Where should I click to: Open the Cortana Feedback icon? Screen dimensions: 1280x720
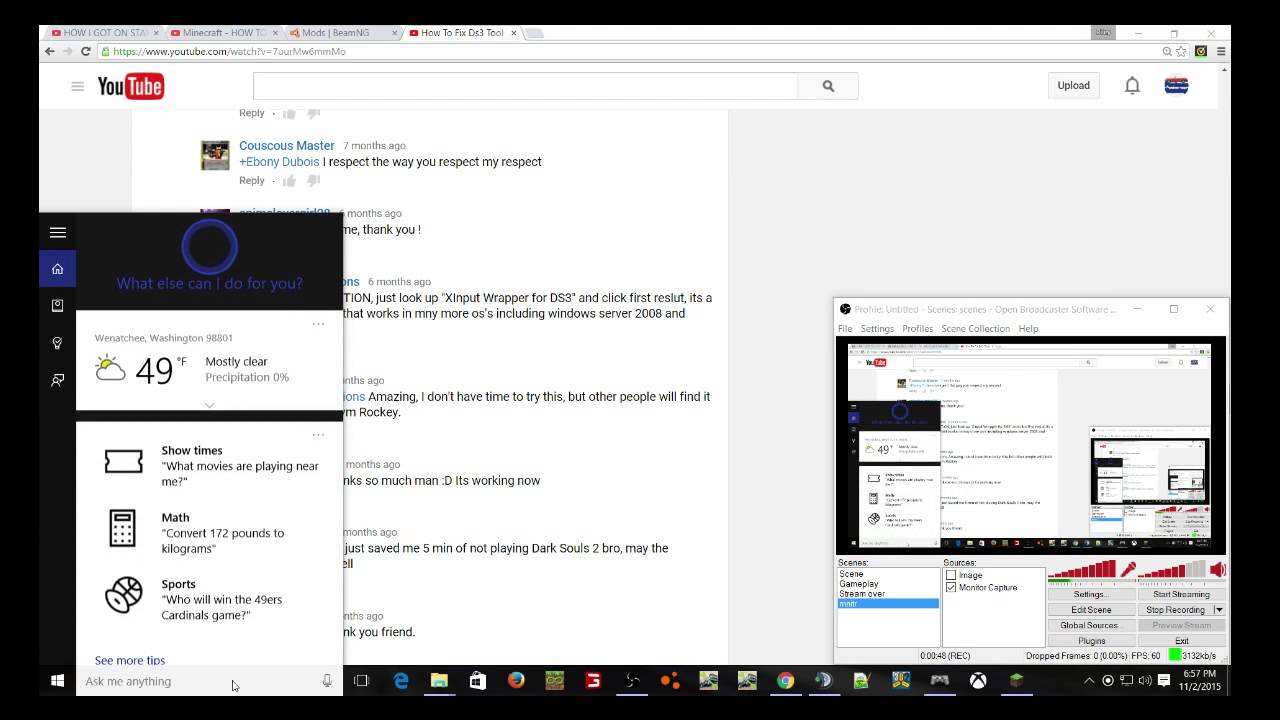(x=58, y=380)
